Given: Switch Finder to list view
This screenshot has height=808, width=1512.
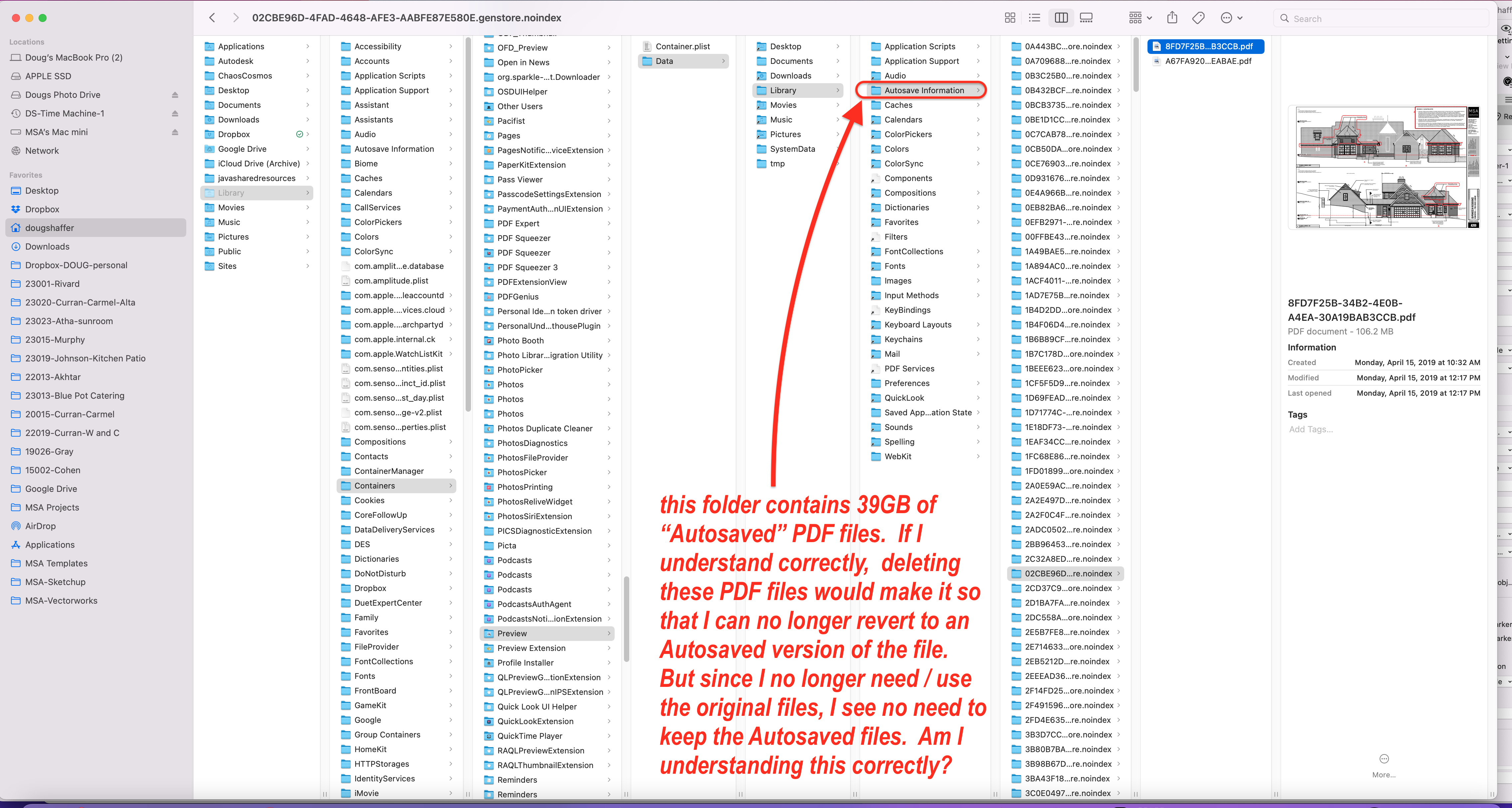Looking at the screenshot, I should tap(1035, 18).
